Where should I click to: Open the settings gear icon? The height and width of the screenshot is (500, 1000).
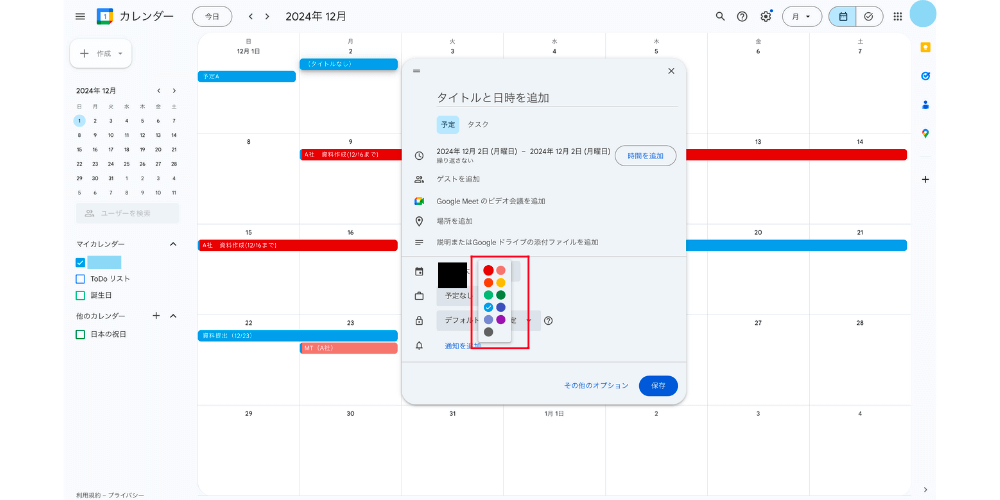tap(766, 17)
